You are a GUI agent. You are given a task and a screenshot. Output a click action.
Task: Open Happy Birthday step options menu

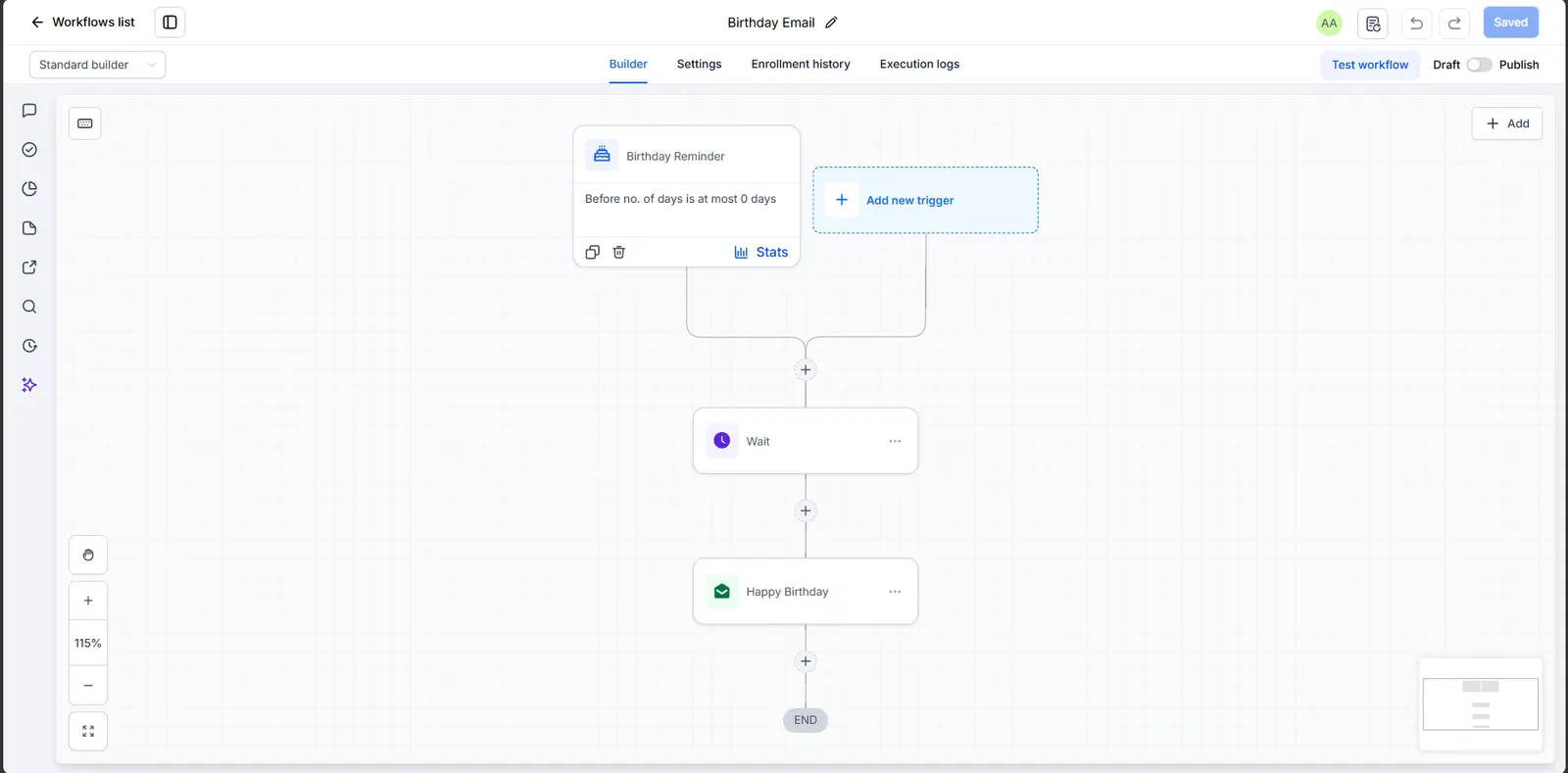[895, 592]
